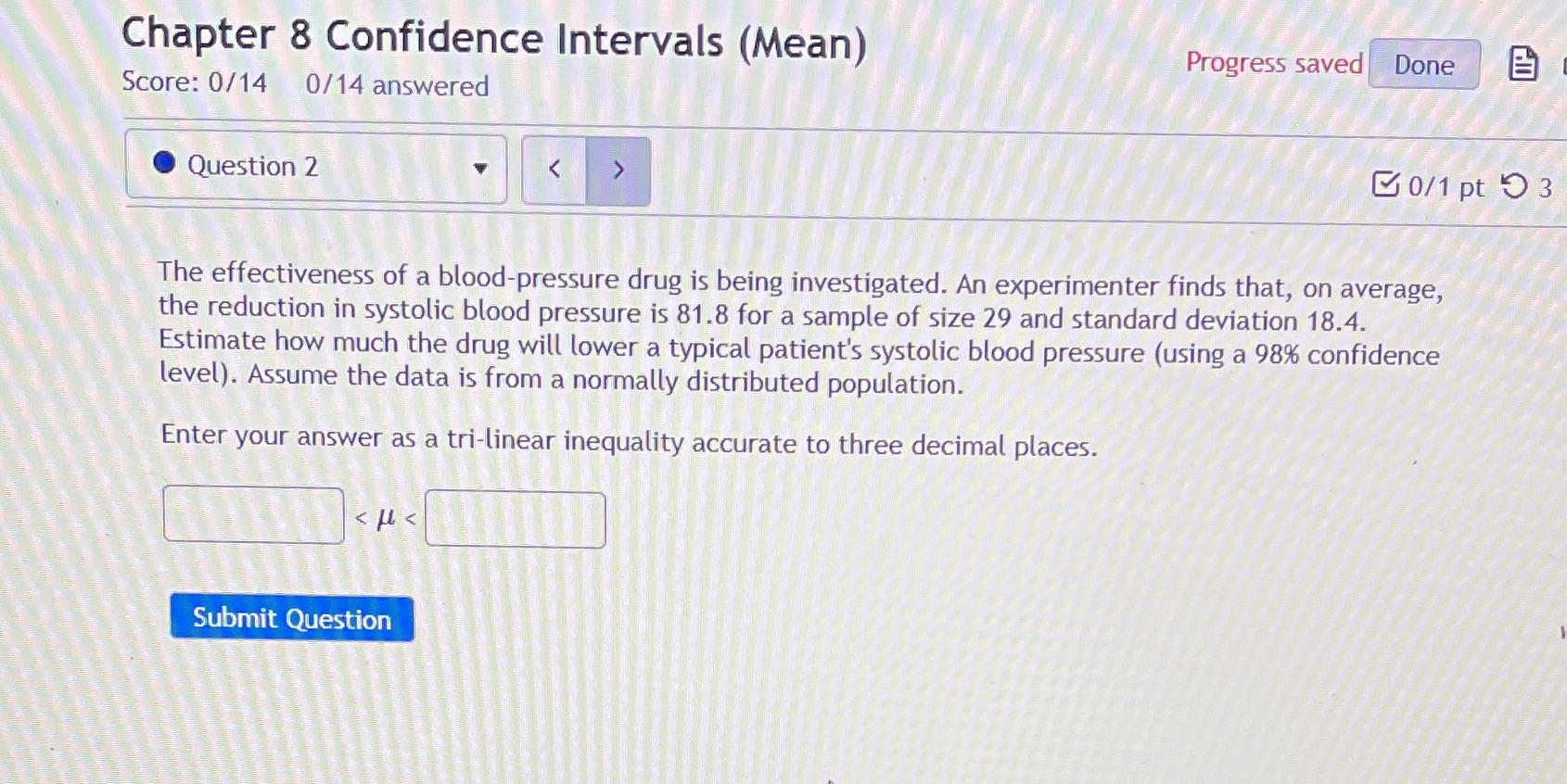Click the 0/14 answered label

pos(396,86)
